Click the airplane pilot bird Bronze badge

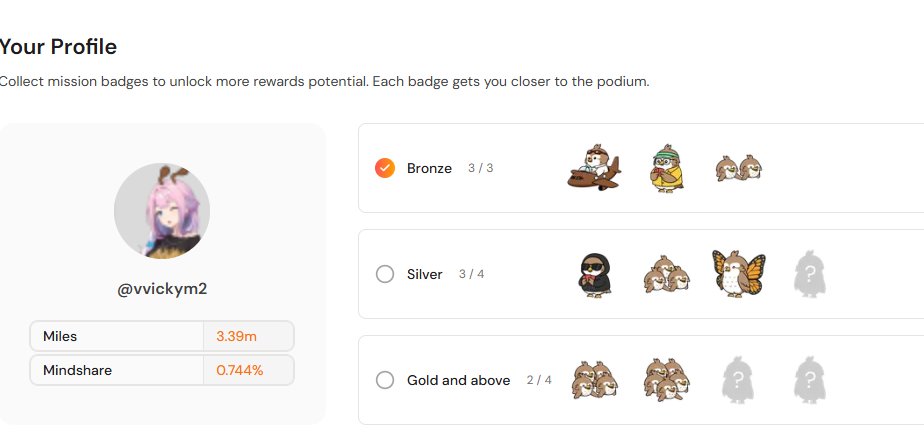[x=594, y=167]
